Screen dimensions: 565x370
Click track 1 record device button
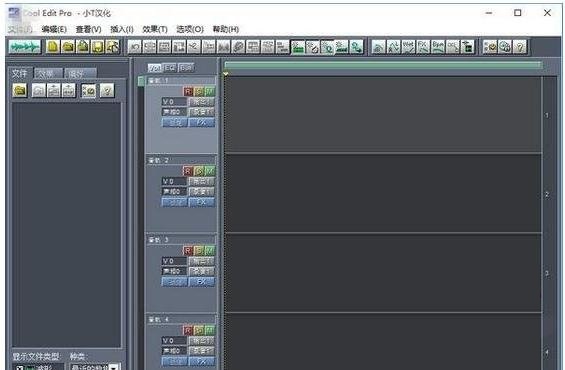[x=202, y=112]
